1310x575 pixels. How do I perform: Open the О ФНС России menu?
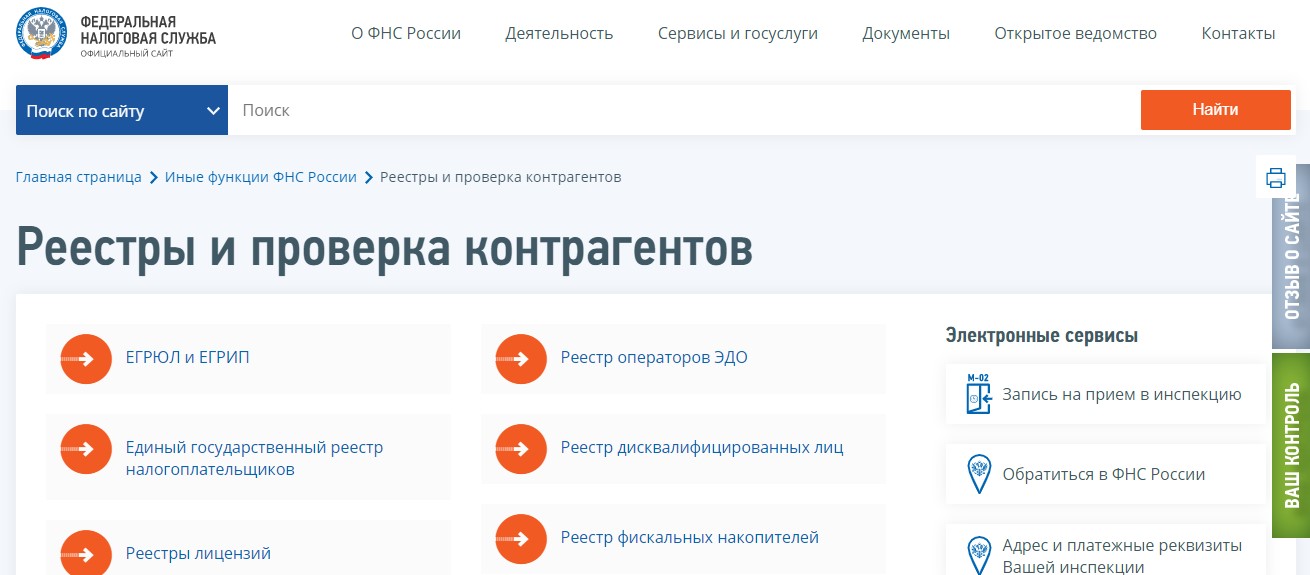[406, 33]
